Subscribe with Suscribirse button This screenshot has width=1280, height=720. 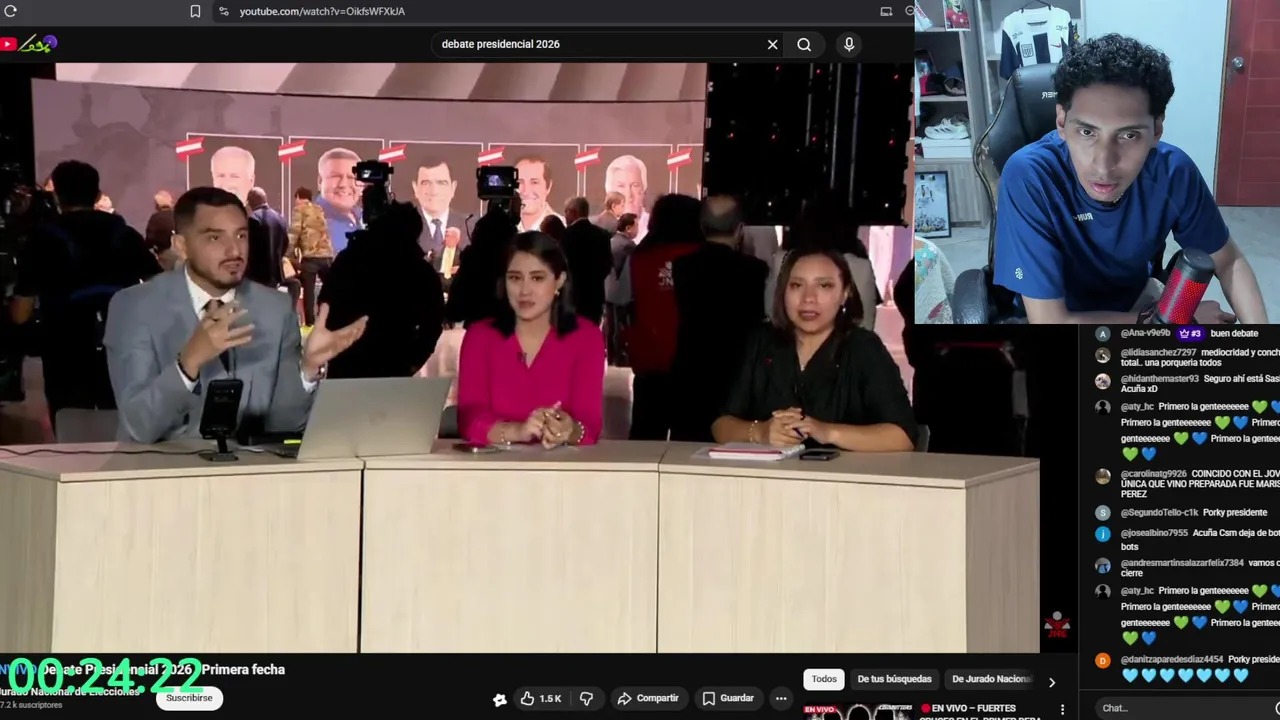[x=189, y=698]
